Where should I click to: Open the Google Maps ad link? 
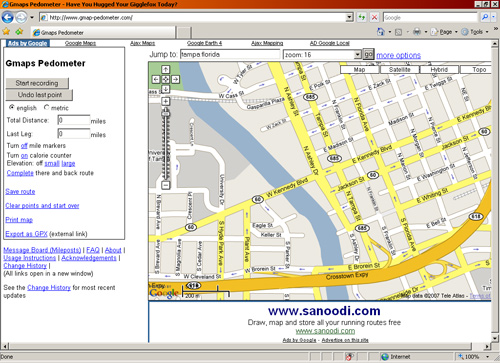(80, 43)
